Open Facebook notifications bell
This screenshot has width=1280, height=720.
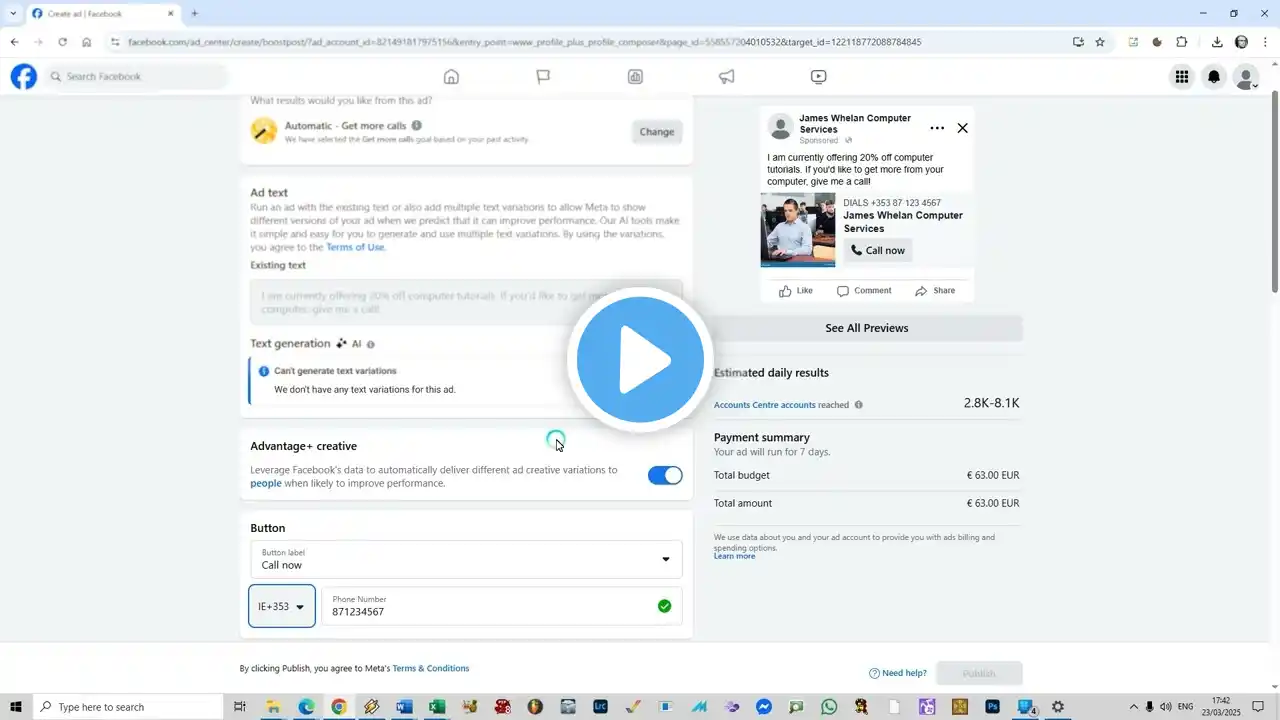1214,77
